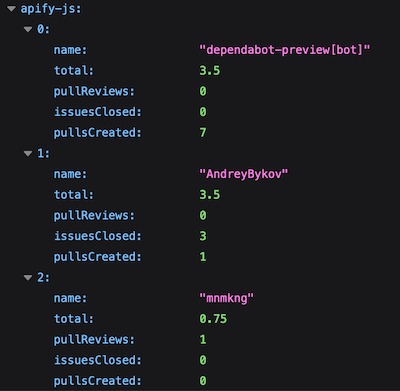Click pullReviews key under mnmkng entry
This screenshot has width=400, height=391.
click(94, 340)
